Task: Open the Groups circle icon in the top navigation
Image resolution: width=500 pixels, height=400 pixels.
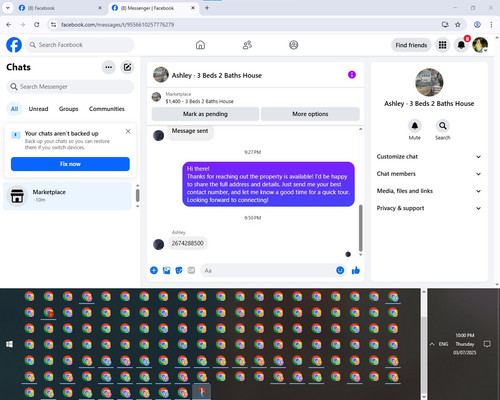Action: (294, 45)
